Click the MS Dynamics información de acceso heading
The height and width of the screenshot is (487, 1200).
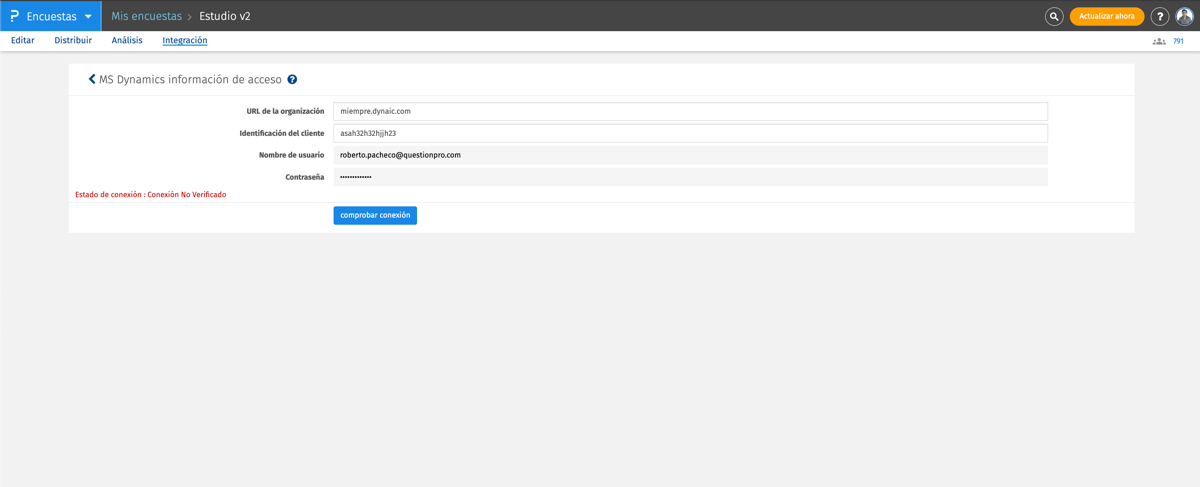point(190,79)
